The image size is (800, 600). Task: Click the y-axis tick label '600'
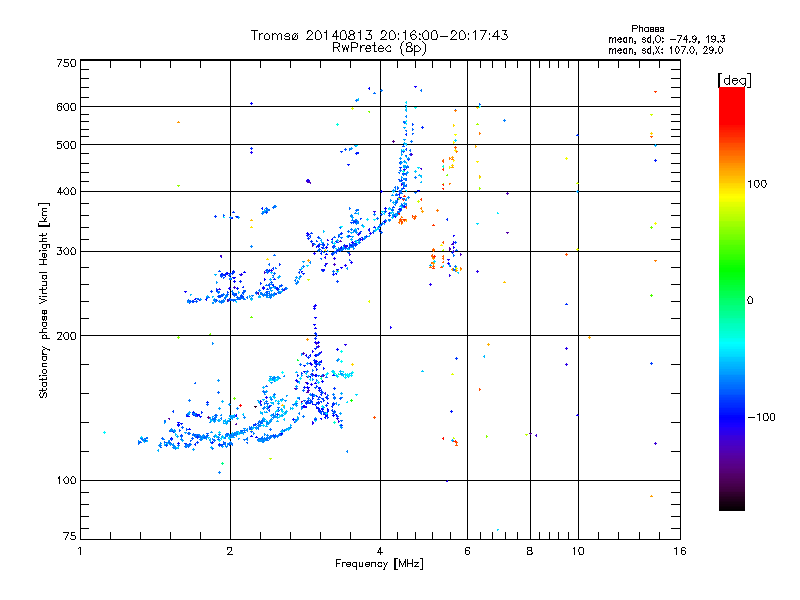coord(66,107)
